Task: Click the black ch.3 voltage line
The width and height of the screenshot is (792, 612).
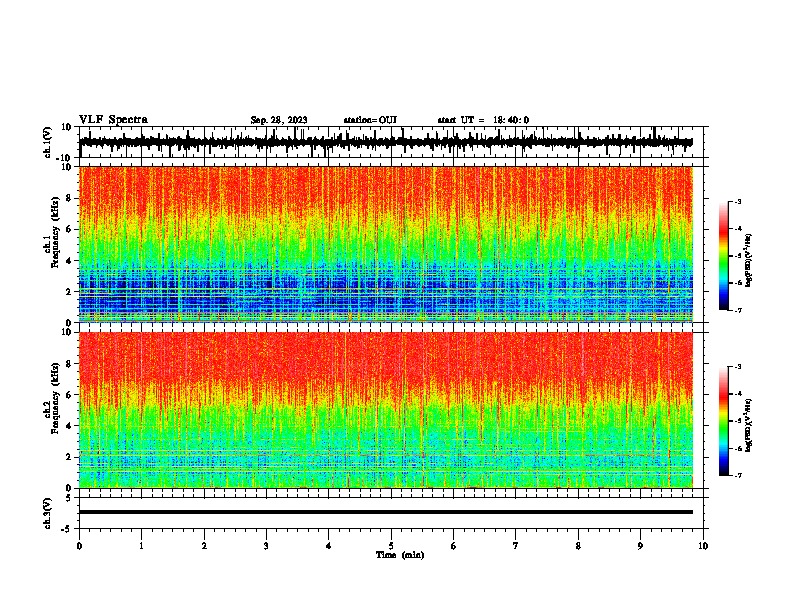Action: click(x=385, y=512)
